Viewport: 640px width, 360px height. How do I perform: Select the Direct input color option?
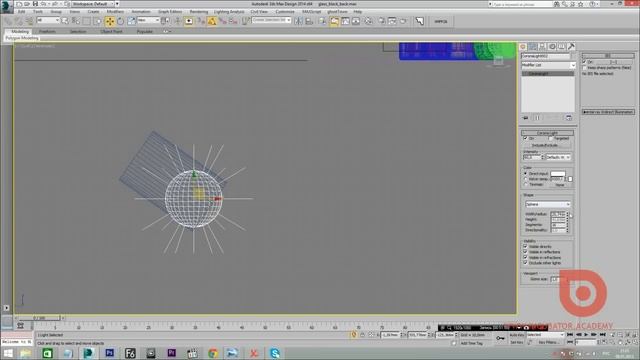526,173
